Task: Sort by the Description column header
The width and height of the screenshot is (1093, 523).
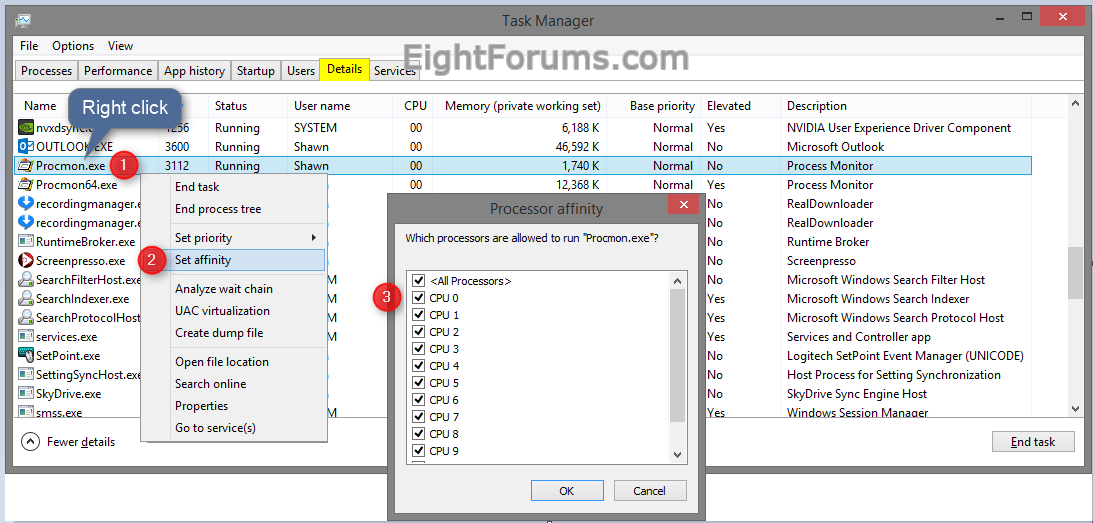Action: pyautogui.click(x=816, y=106)
